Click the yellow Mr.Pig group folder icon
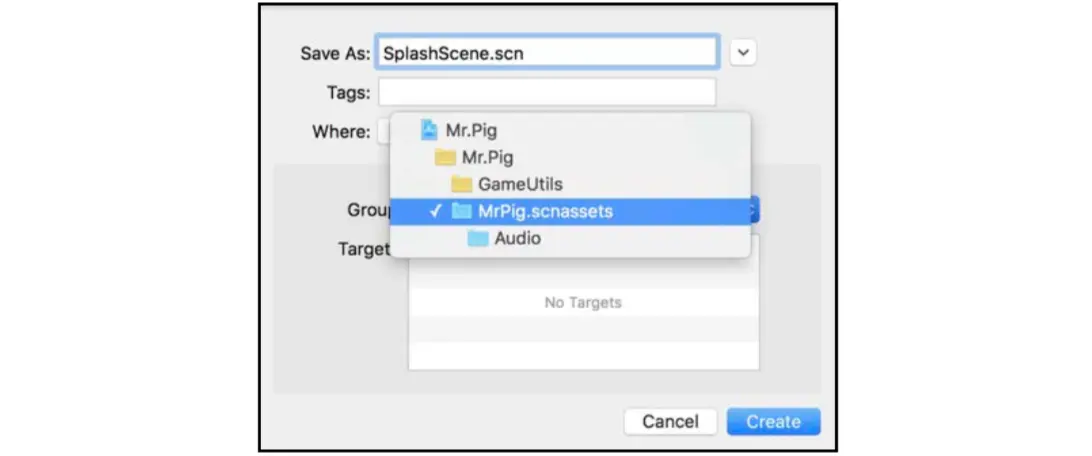 coord(445,157)
